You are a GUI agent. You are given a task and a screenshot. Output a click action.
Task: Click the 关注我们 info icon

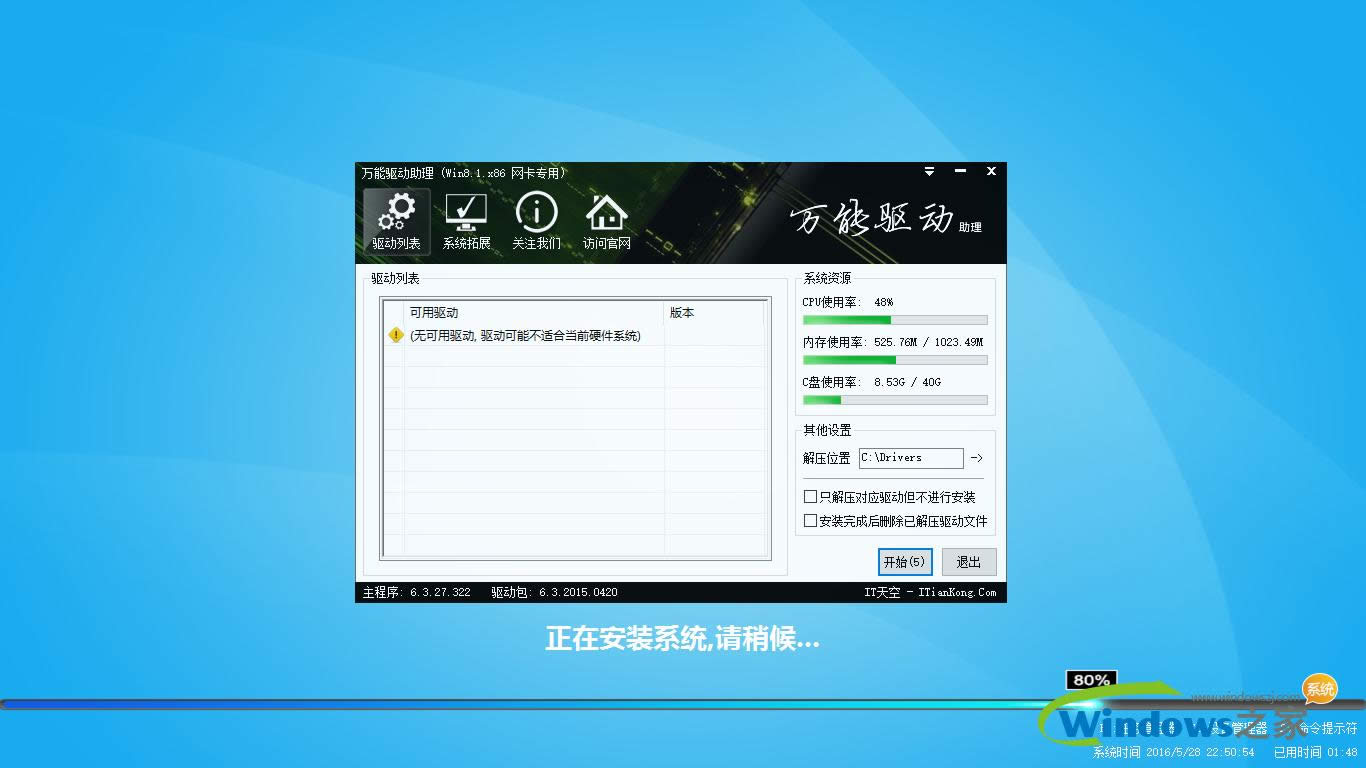536,218
